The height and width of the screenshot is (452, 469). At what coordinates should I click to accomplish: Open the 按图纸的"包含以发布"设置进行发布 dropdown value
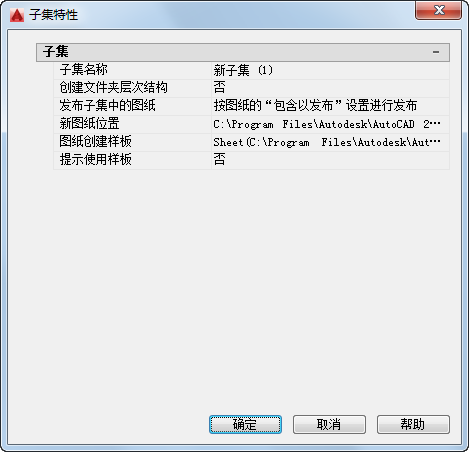(330, 106)
